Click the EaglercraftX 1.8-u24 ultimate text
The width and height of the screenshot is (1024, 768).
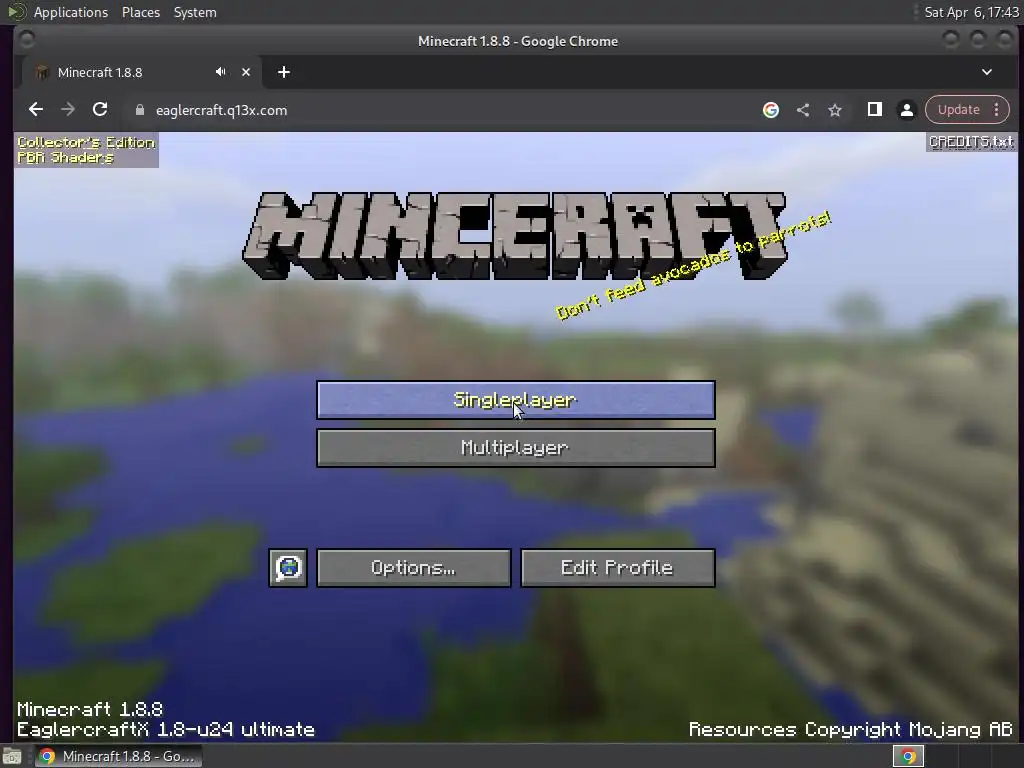point(166,729)
